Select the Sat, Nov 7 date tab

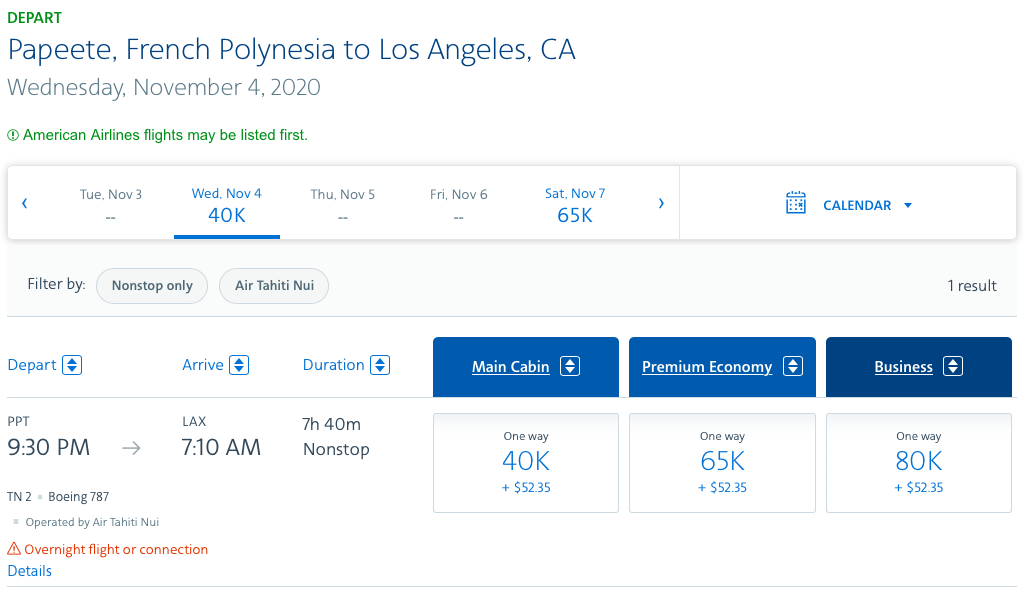(x=575, y=205)
